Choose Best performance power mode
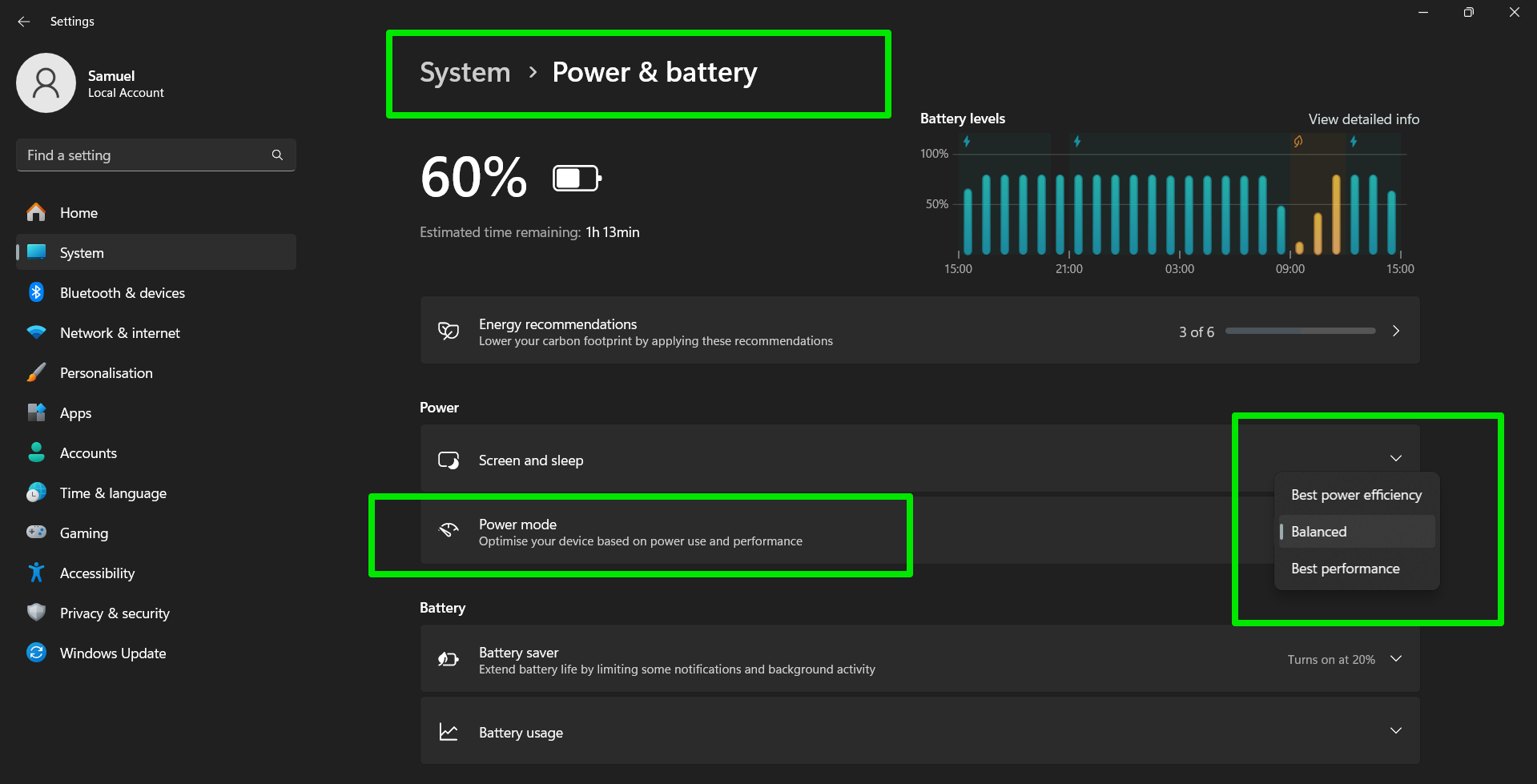 click(1346, 569)
